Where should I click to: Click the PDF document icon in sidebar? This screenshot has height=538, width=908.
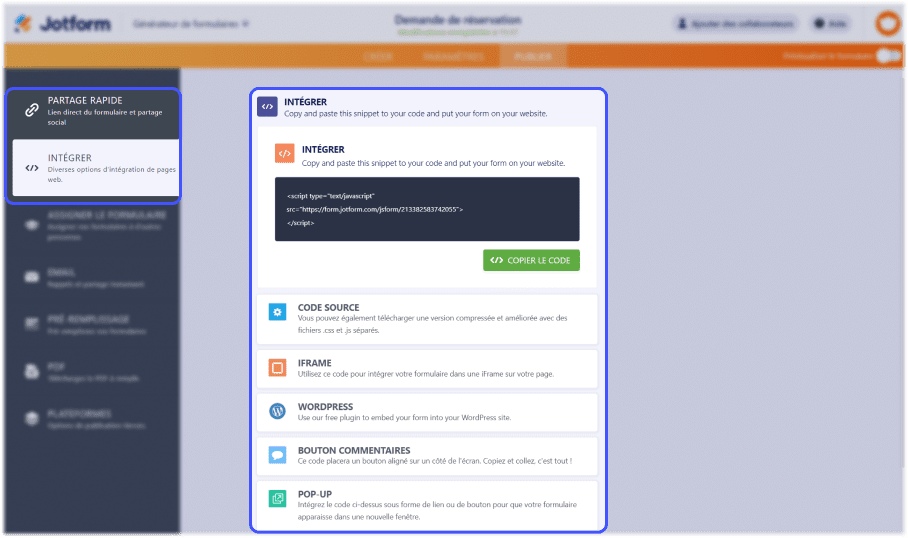click(32, 371)
